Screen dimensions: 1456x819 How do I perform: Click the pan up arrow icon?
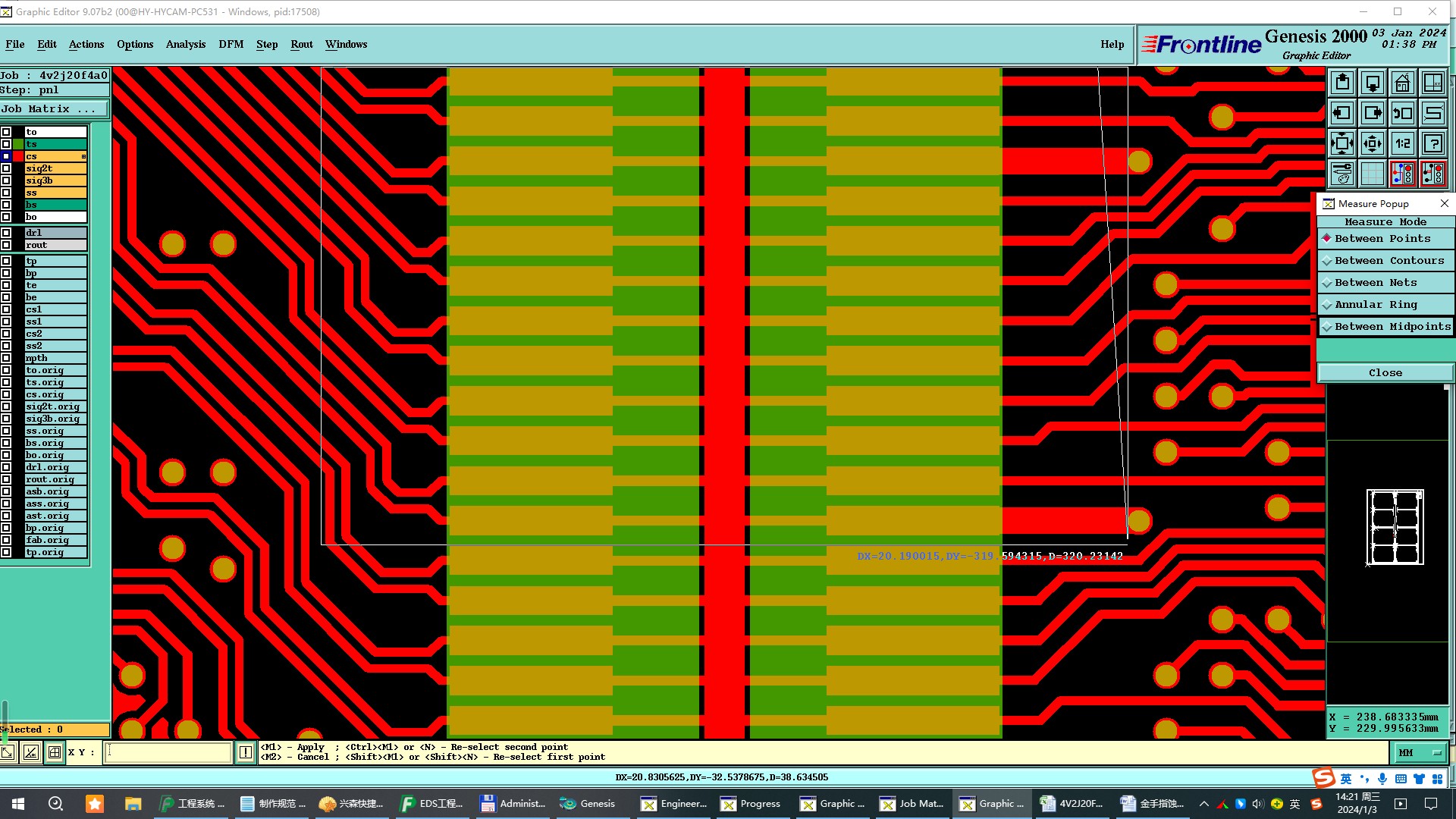1341,83
